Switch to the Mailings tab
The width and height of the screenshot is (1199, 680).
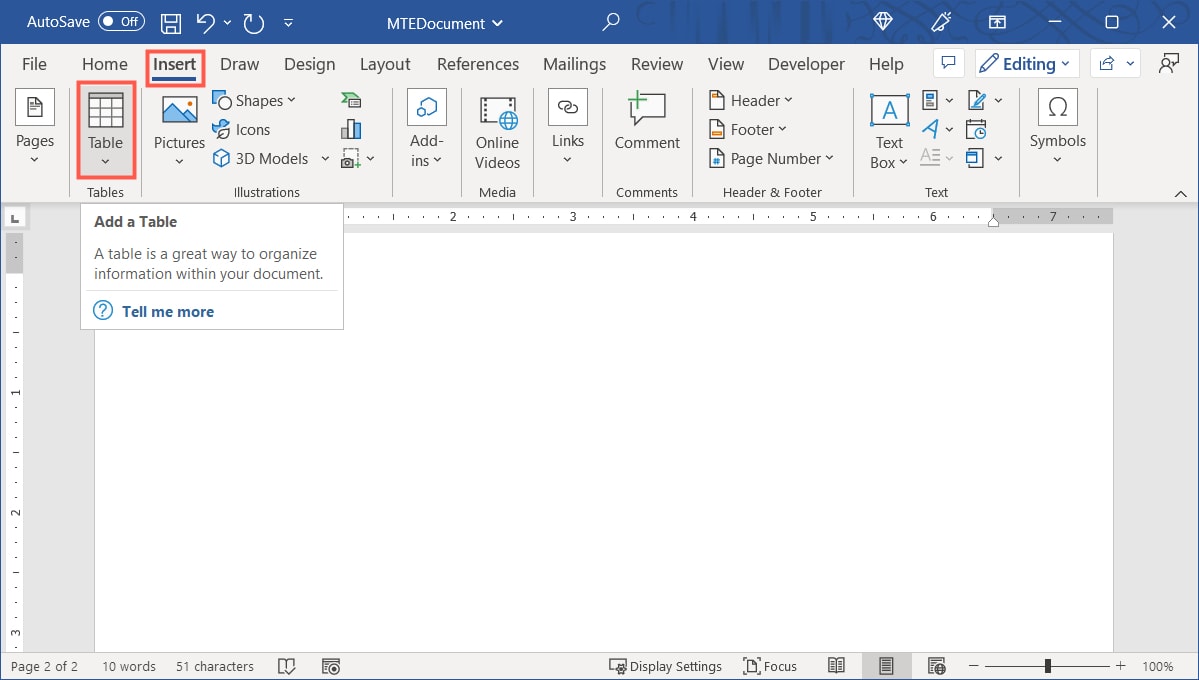574,63
